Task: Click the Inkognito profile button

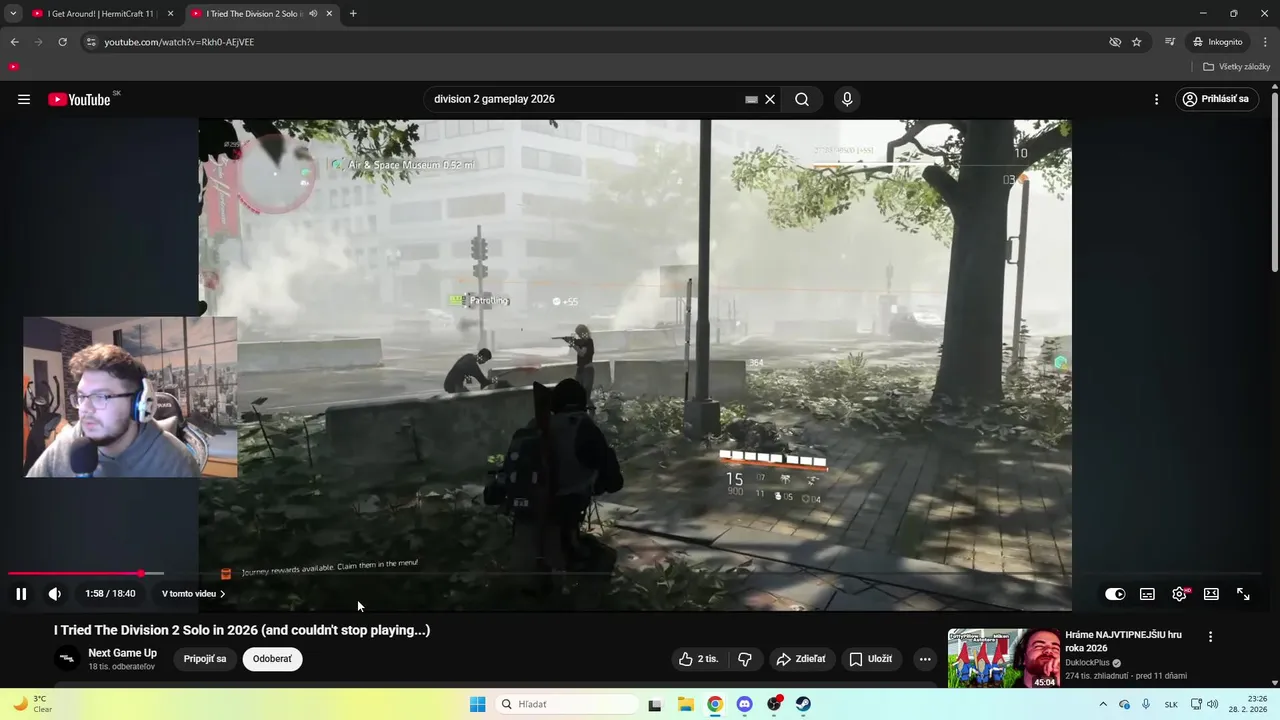Action: click(1218, 42)
